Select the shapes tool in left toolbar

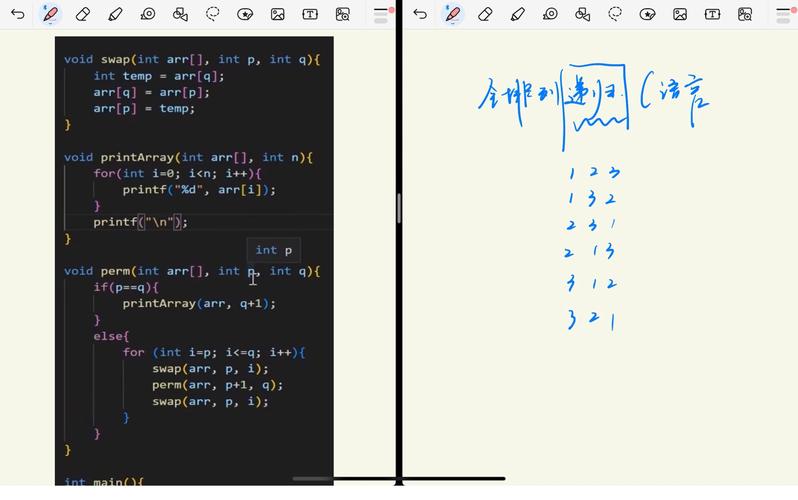coord(180,14)
